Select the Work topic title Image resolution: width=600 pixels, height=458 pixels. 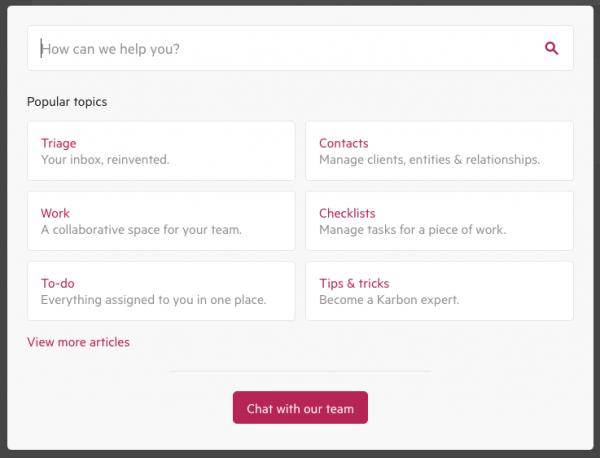(55, 213)
